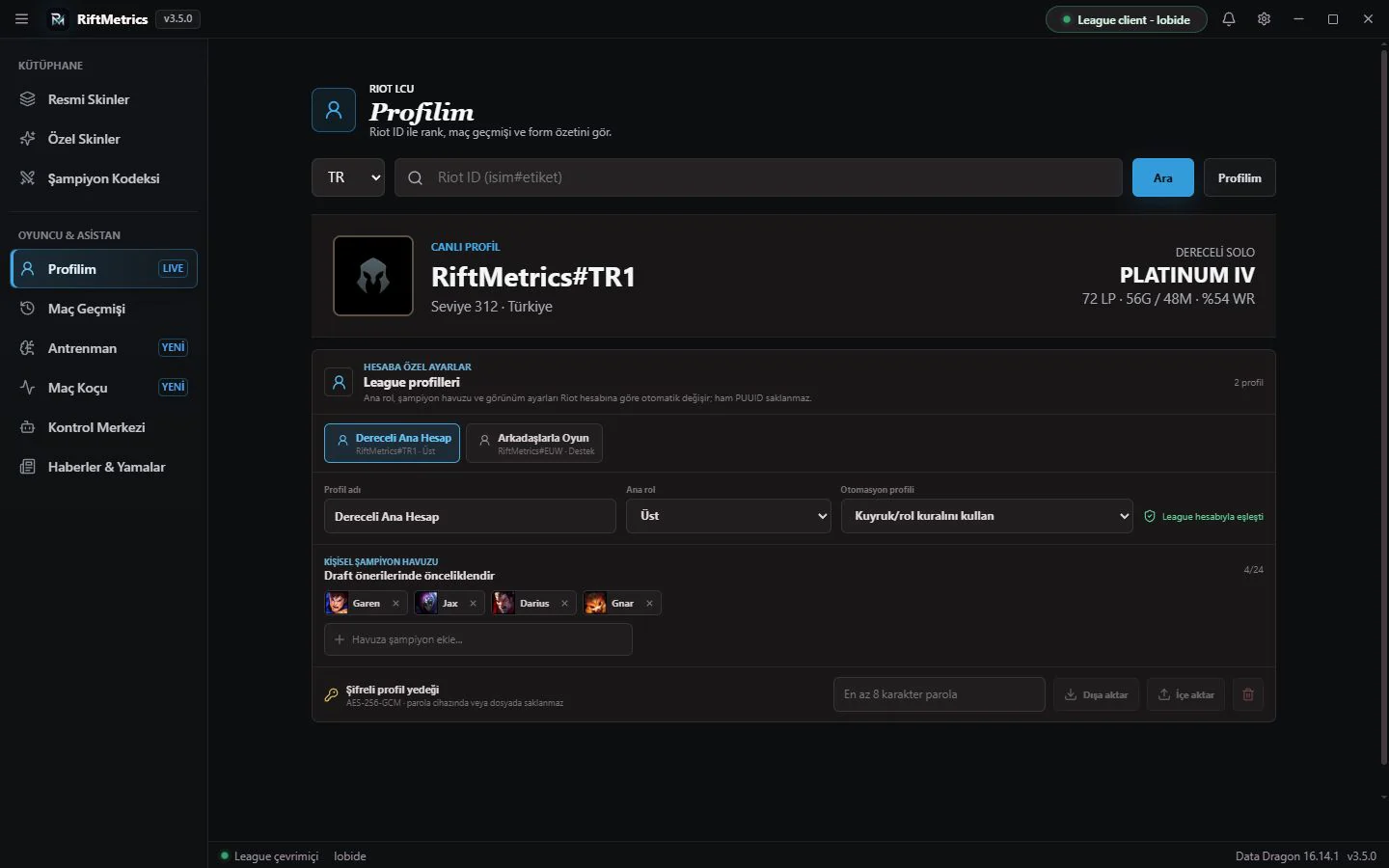Click the '2 profil' counter
Screen dimensions: 1389x868
[1248, 383]
